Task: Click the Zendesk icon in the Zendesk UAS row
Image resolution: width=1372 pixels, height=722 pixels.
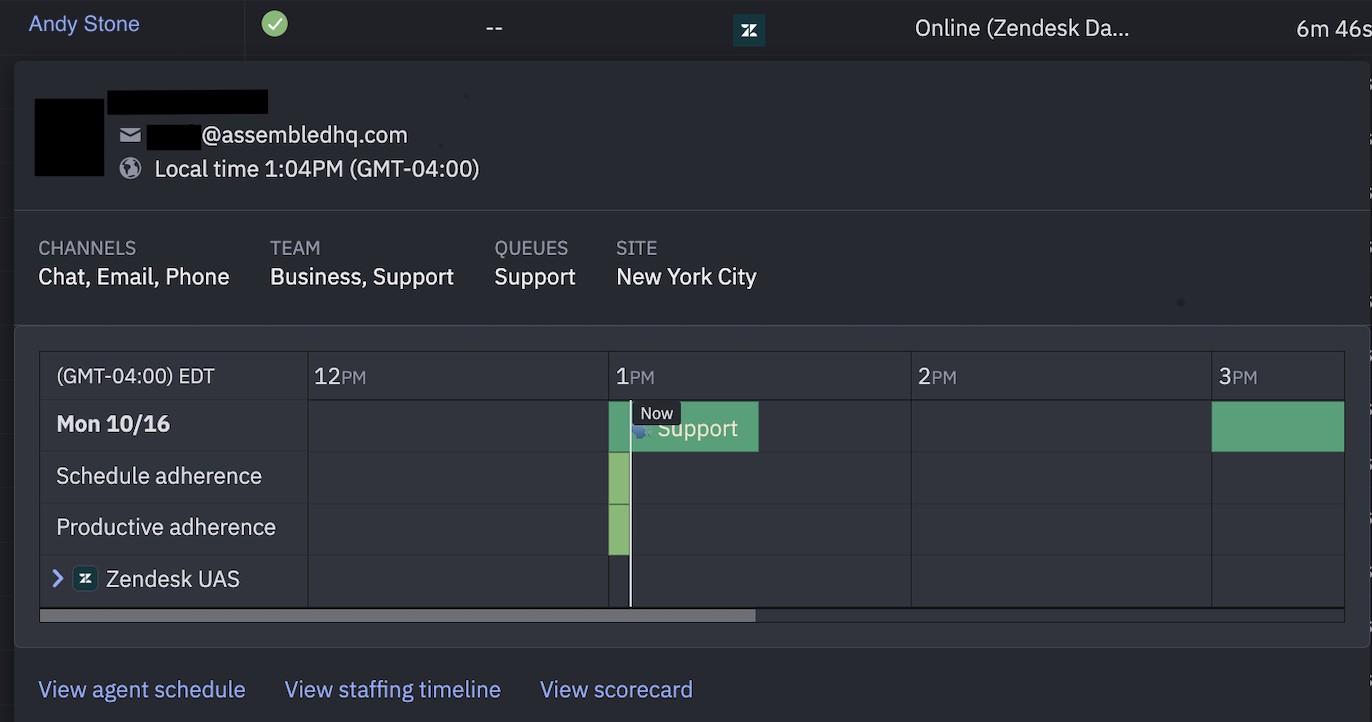Action: pos(85,578)
